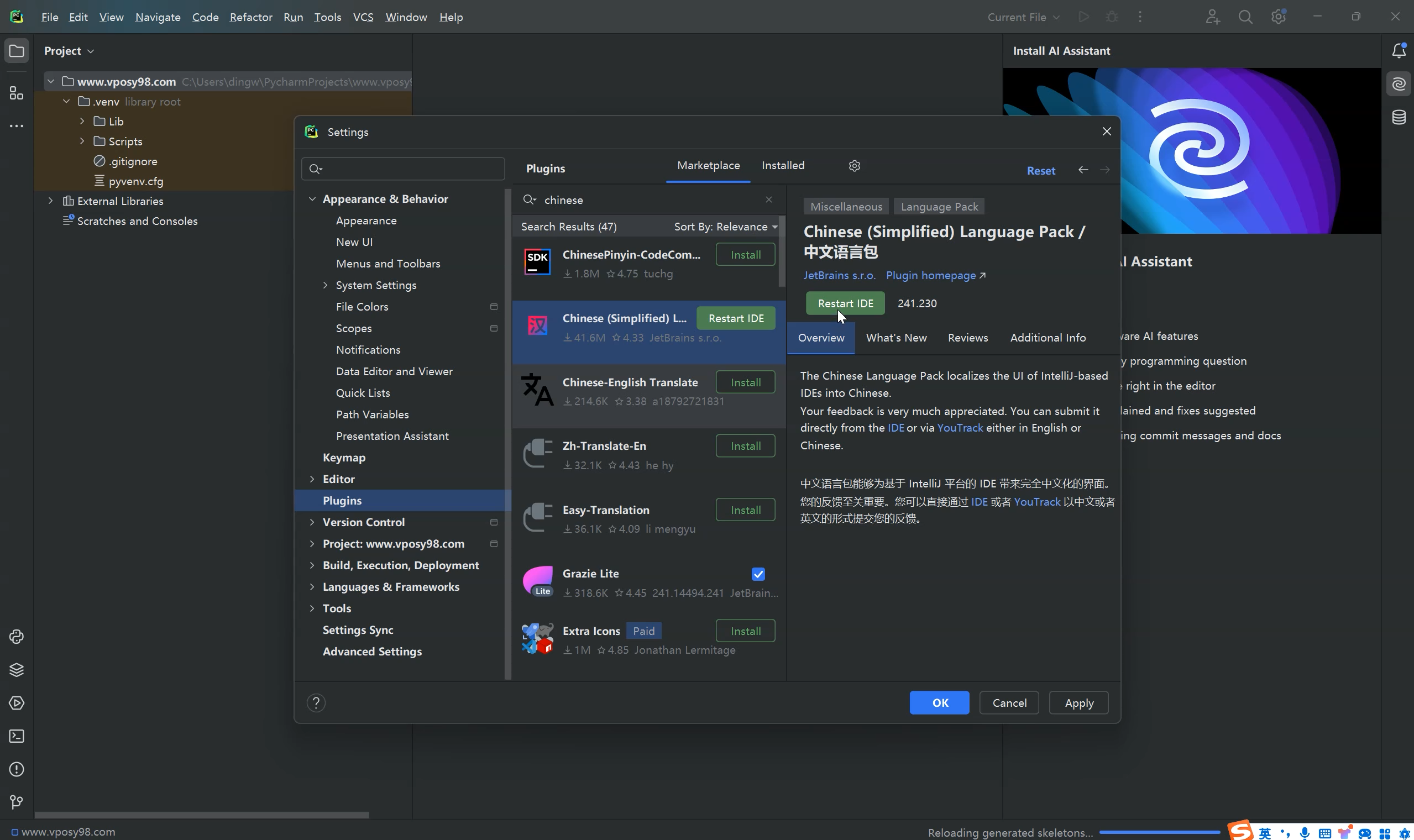Open the Structure tool window icon
Viewport: 1414px width, 840px height.
(17, 93)
